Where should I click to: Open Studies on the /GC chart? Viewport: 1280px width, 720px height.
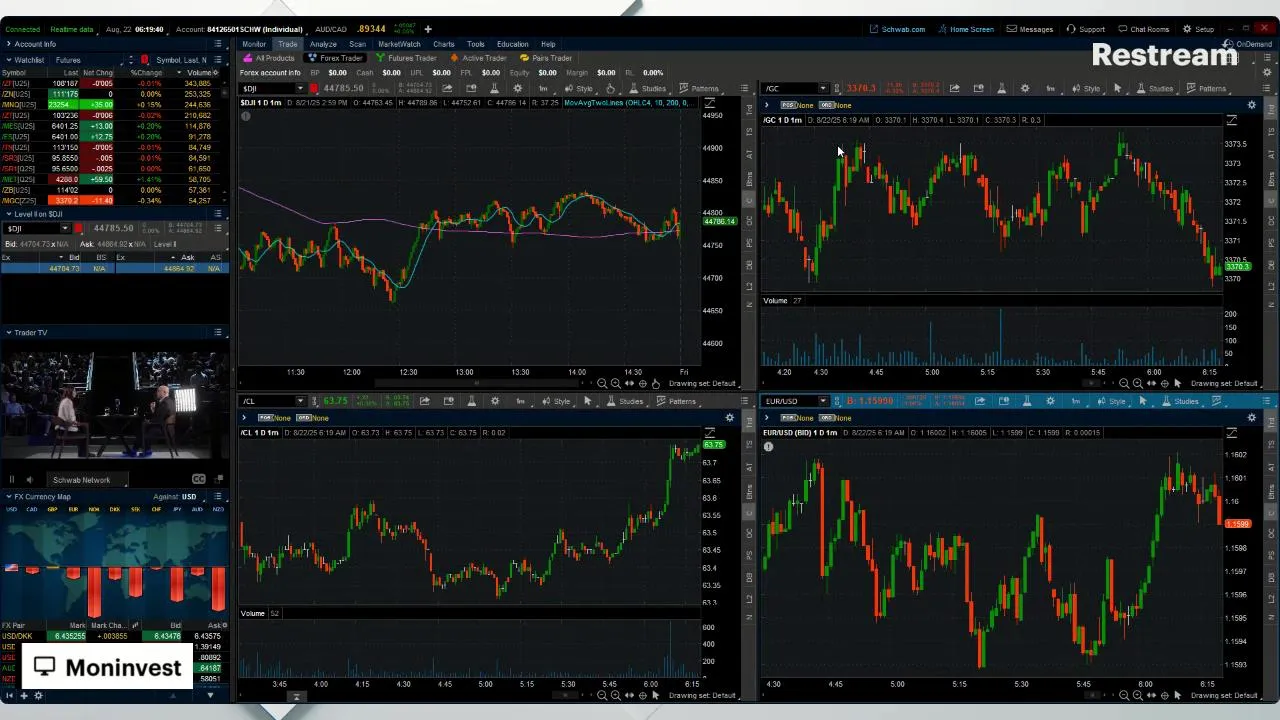[1156, 88]
